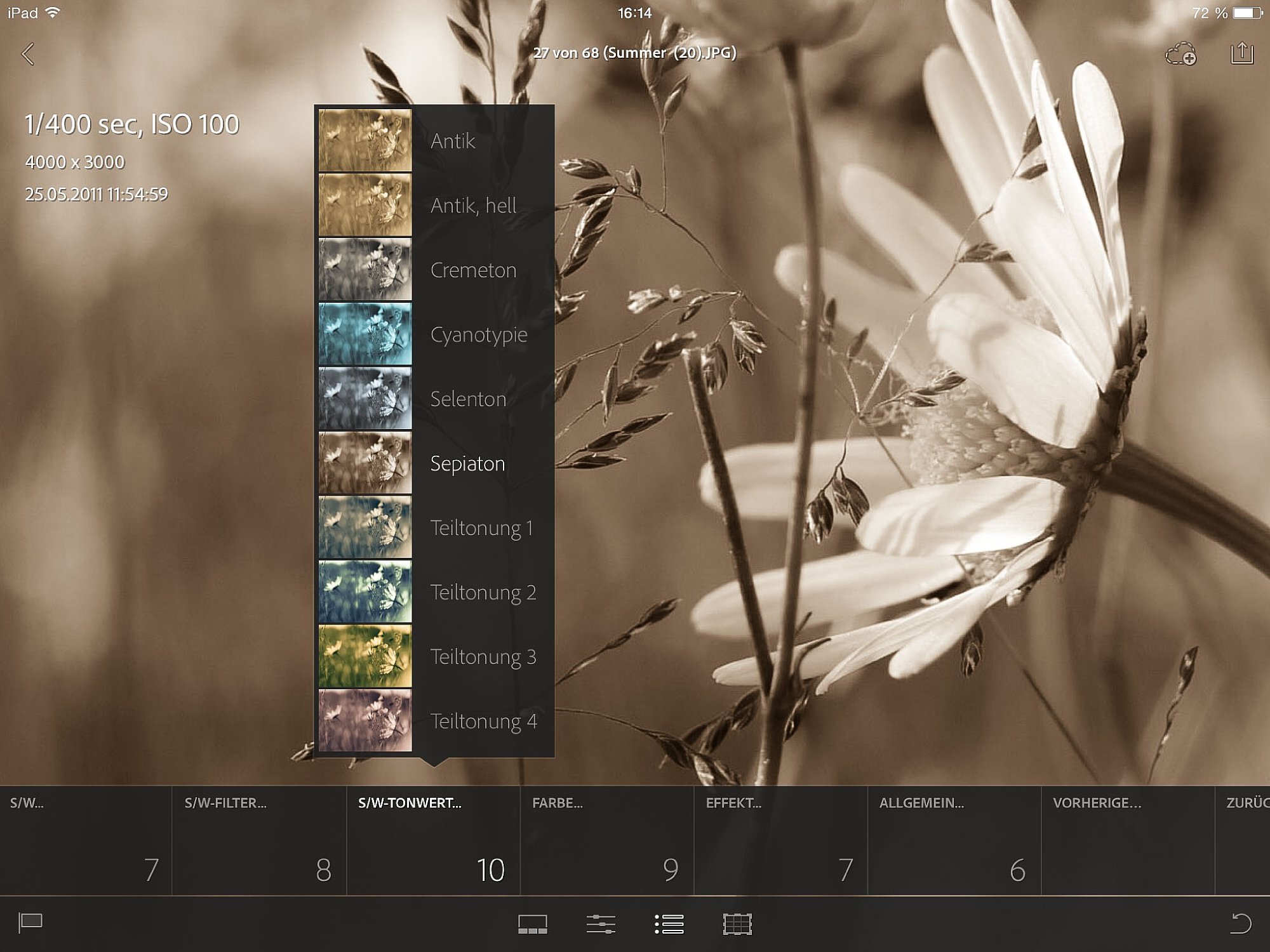The height and width of the screenshot is (952, 1270).
Task: Tap the VORHERIGE button
Action: tap(1128, 841)
